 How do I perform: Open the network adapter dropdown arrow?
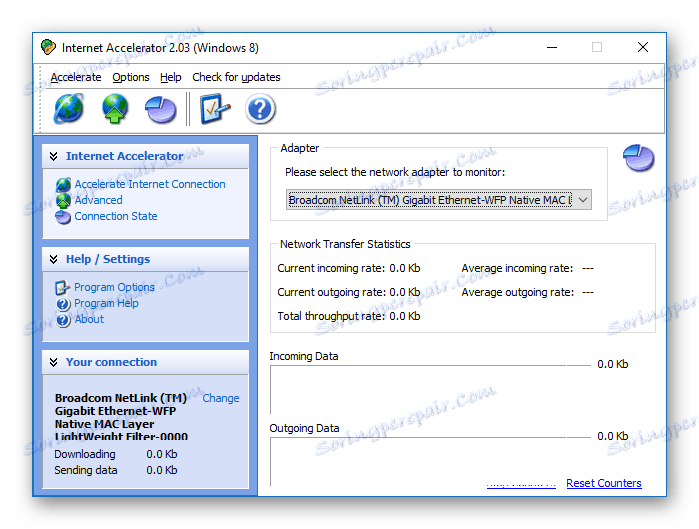[x=583, y=200]
